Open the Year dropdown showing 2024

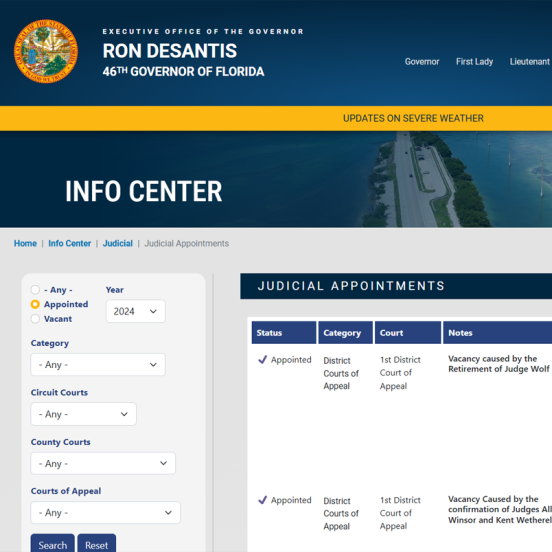(136, 311)
